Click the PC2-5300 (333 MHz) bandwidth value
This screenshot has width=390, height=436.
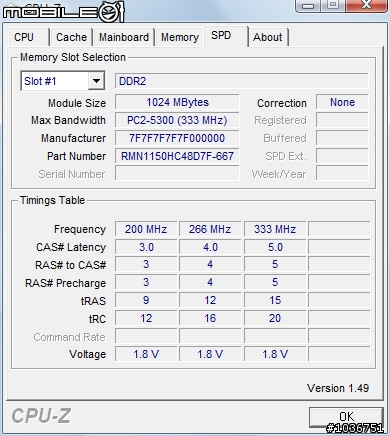point(177,120)
